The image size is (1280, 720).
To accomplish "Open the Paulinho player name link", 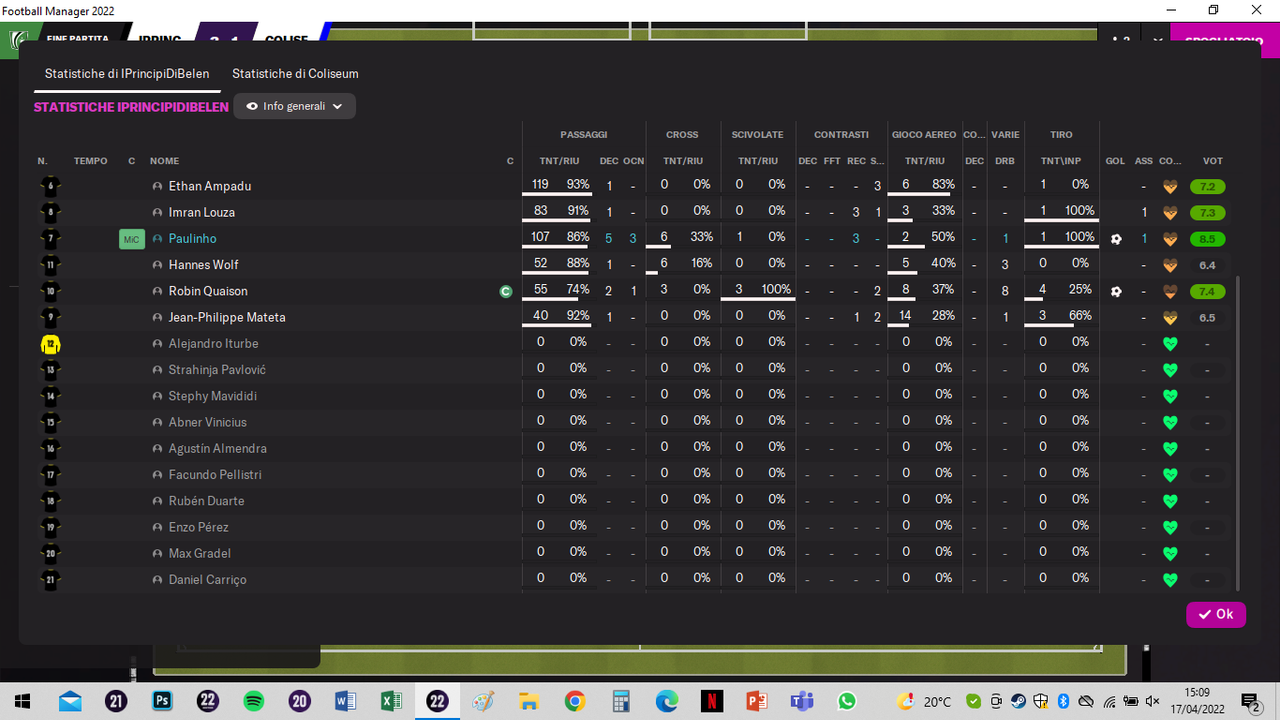I will coord(192,239).
